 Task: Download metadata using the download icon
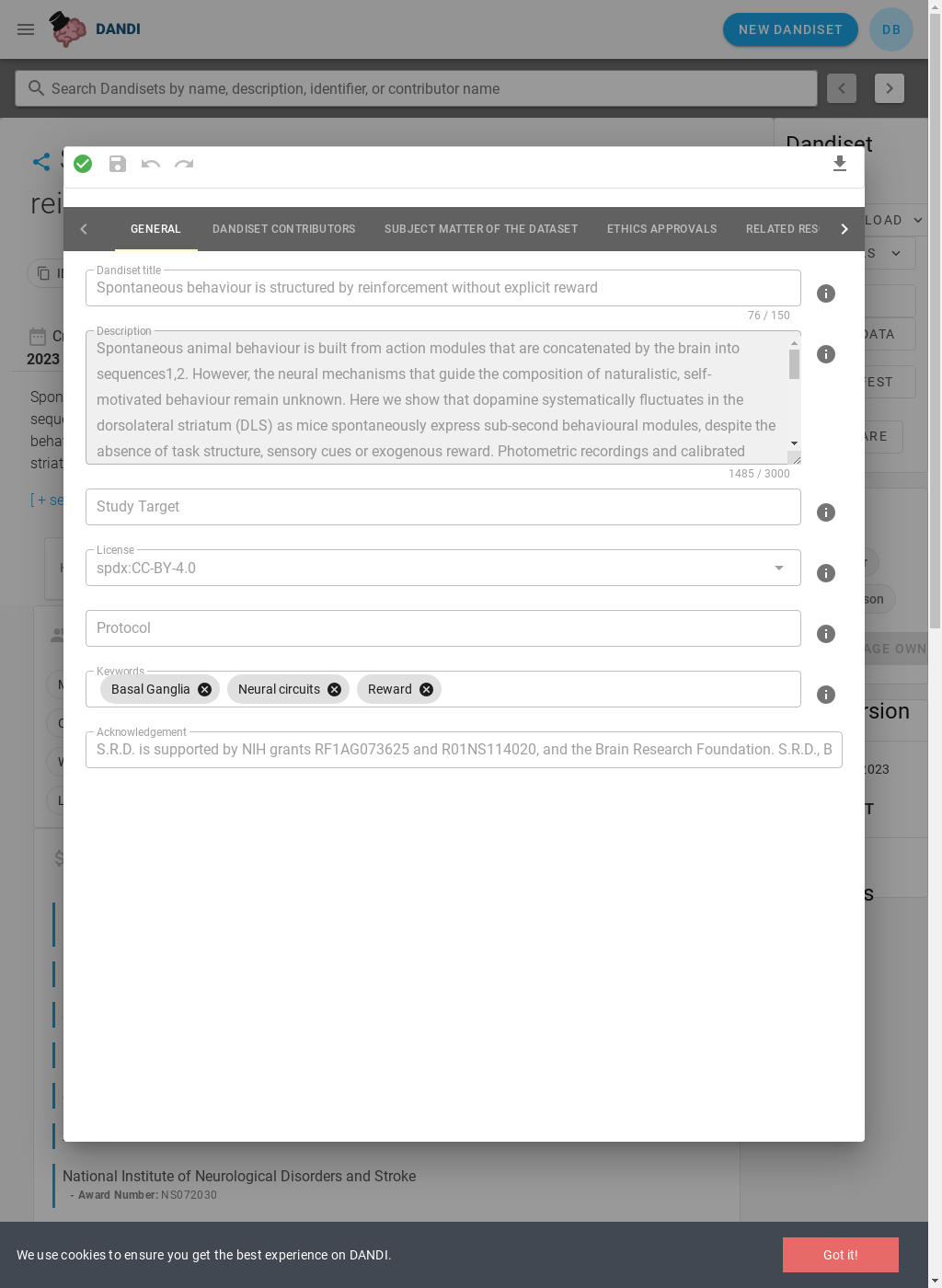[x=840, y=164]
